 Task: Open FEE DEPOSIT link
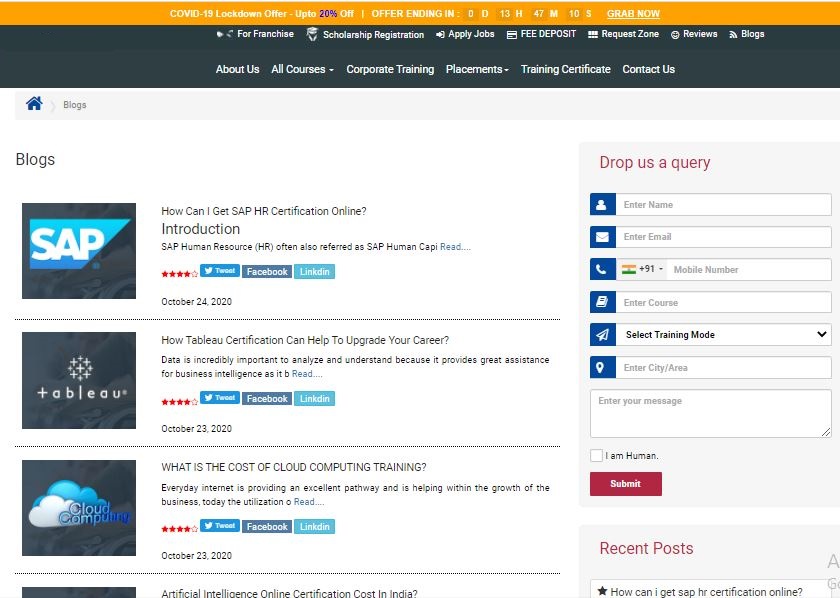[548, 34]
